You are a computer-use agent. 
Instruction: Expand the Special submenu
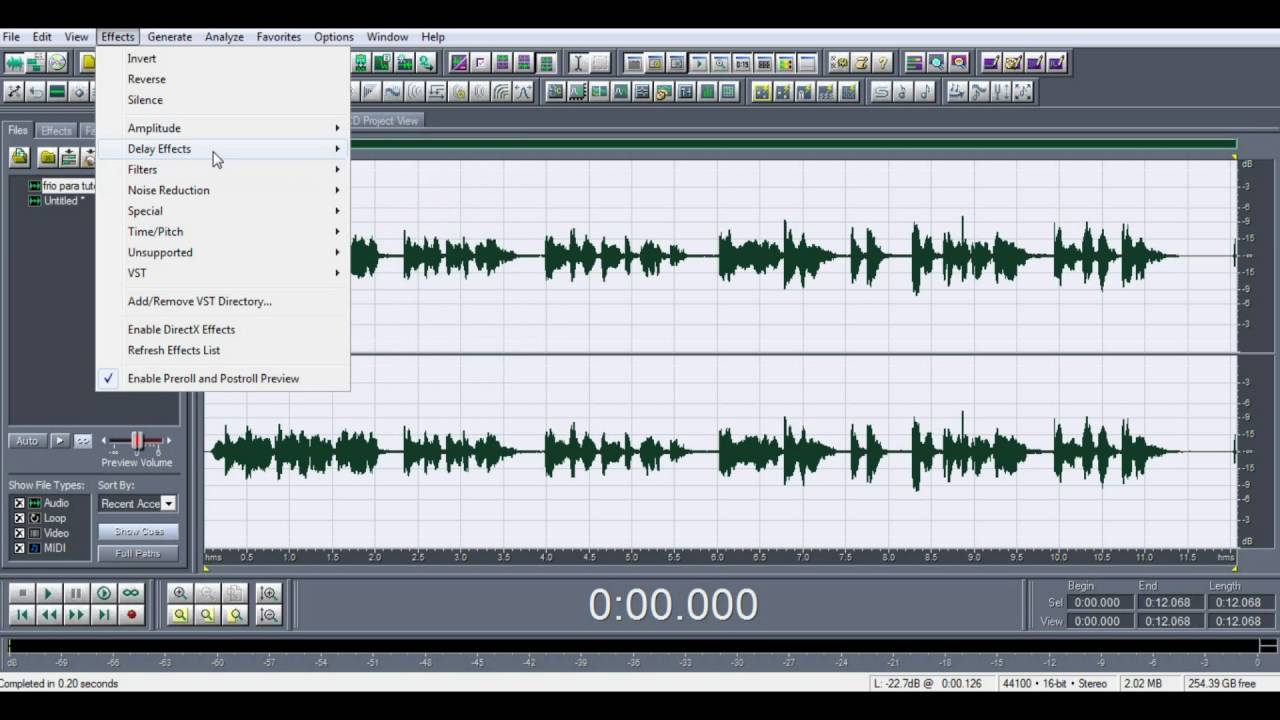(x=223, y=211)
